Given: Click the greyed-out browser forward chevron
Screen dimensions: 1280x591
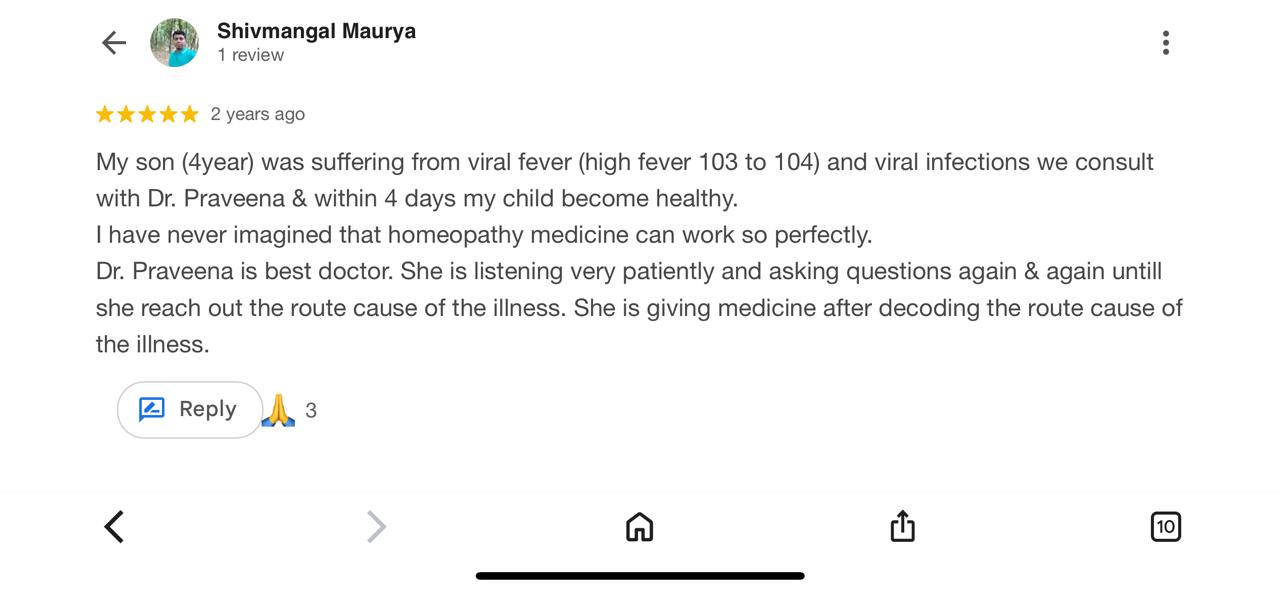Looking at the screenshot, I should pyautogui.click(x=376, y=526).
